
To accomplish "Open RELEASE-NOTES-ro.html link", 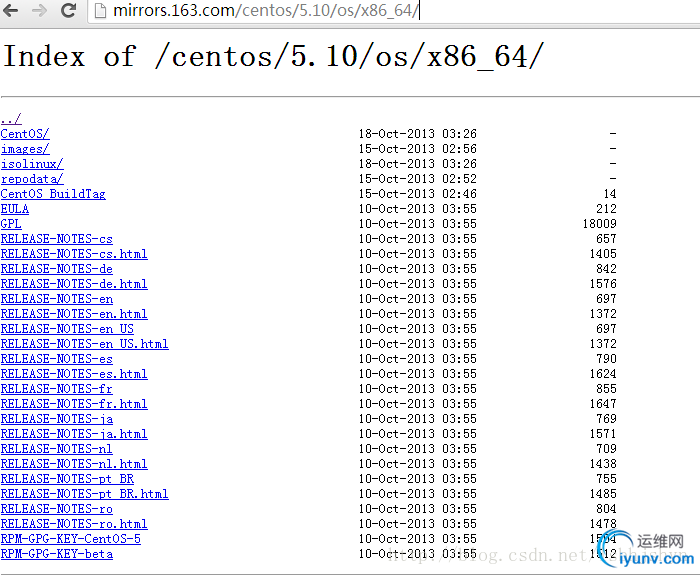I will coord(74,524).
